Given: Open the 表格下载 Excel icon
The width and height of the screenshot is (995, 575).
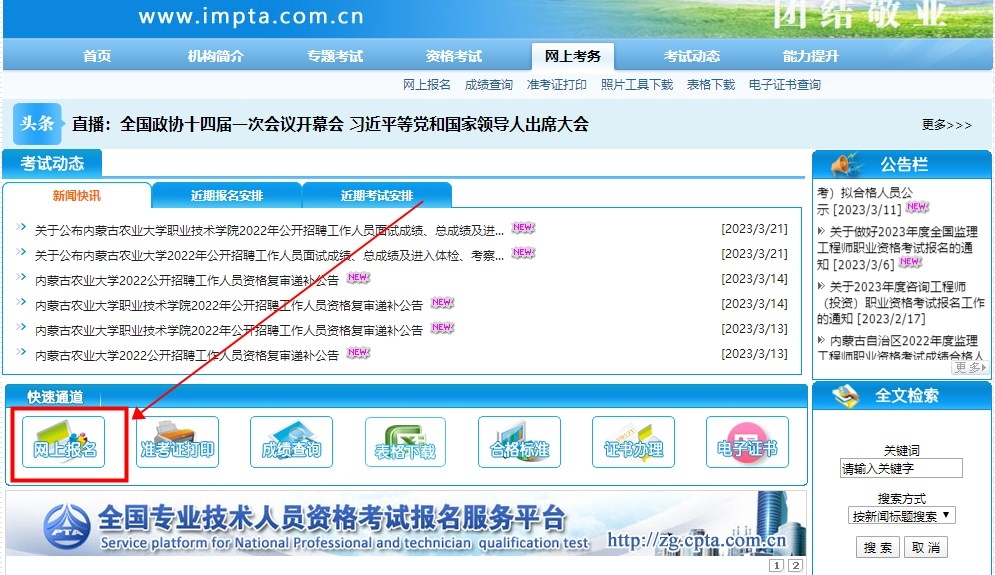Looking at the screenshot, I should (x=405, y=443).
